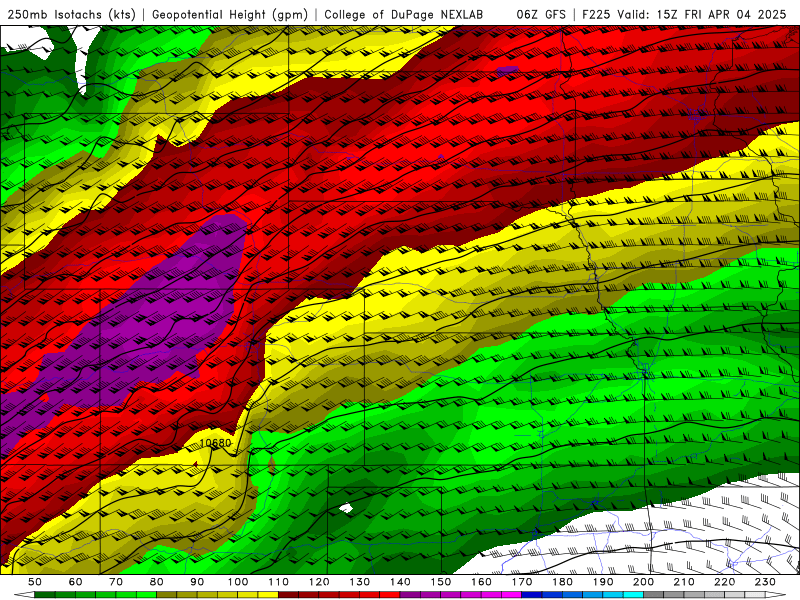Select the 70 value on the color scale

click(116, 582)
